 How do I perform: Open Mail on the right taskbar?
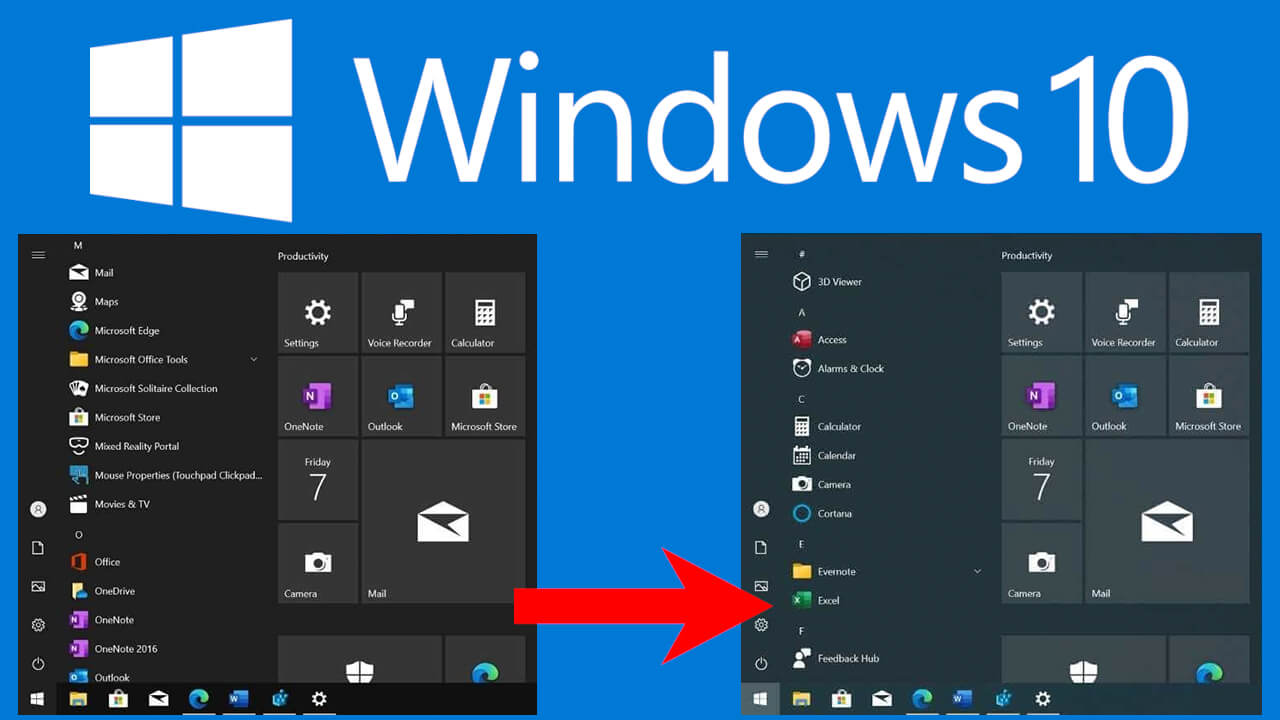882,699
